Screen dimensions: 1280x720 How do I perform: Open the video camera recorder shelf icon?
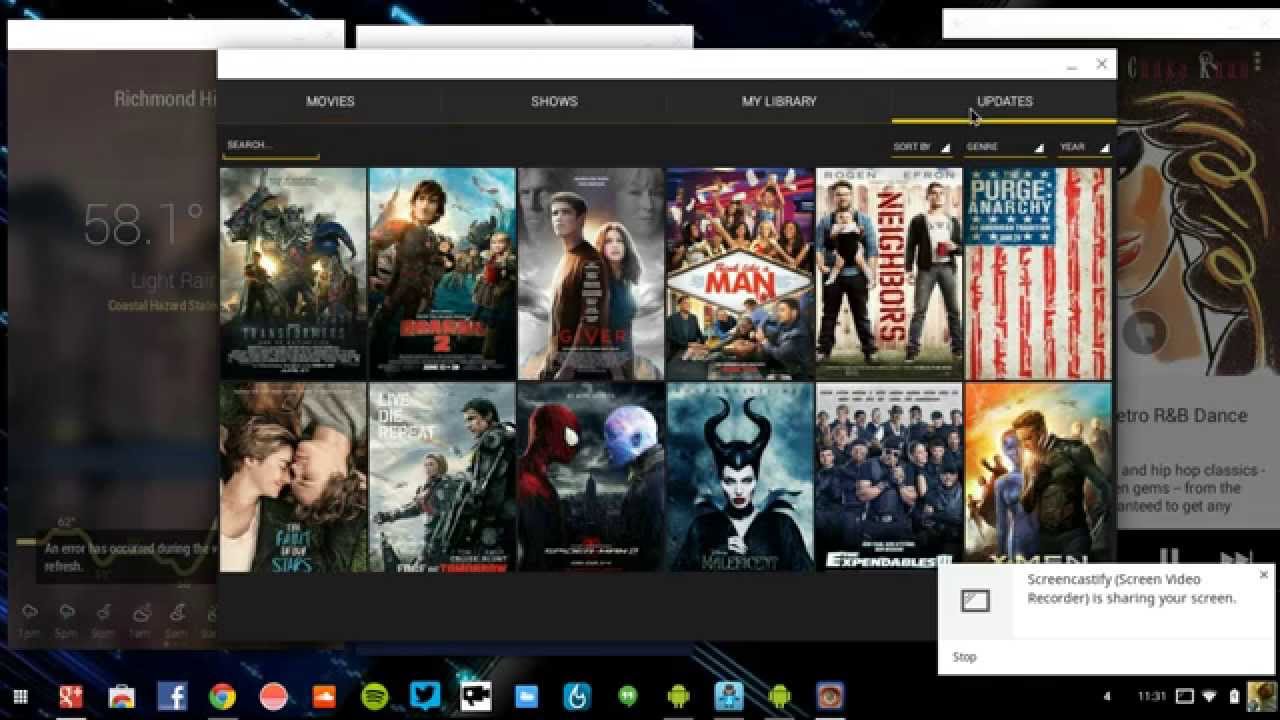pyautogui.click(x=475, y=696)
